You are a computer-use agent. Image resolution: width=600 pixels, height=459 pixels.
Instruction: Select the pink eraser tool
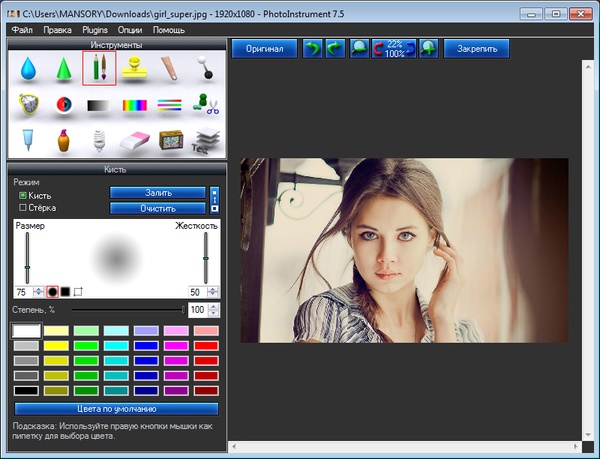[x=135, y=141]
